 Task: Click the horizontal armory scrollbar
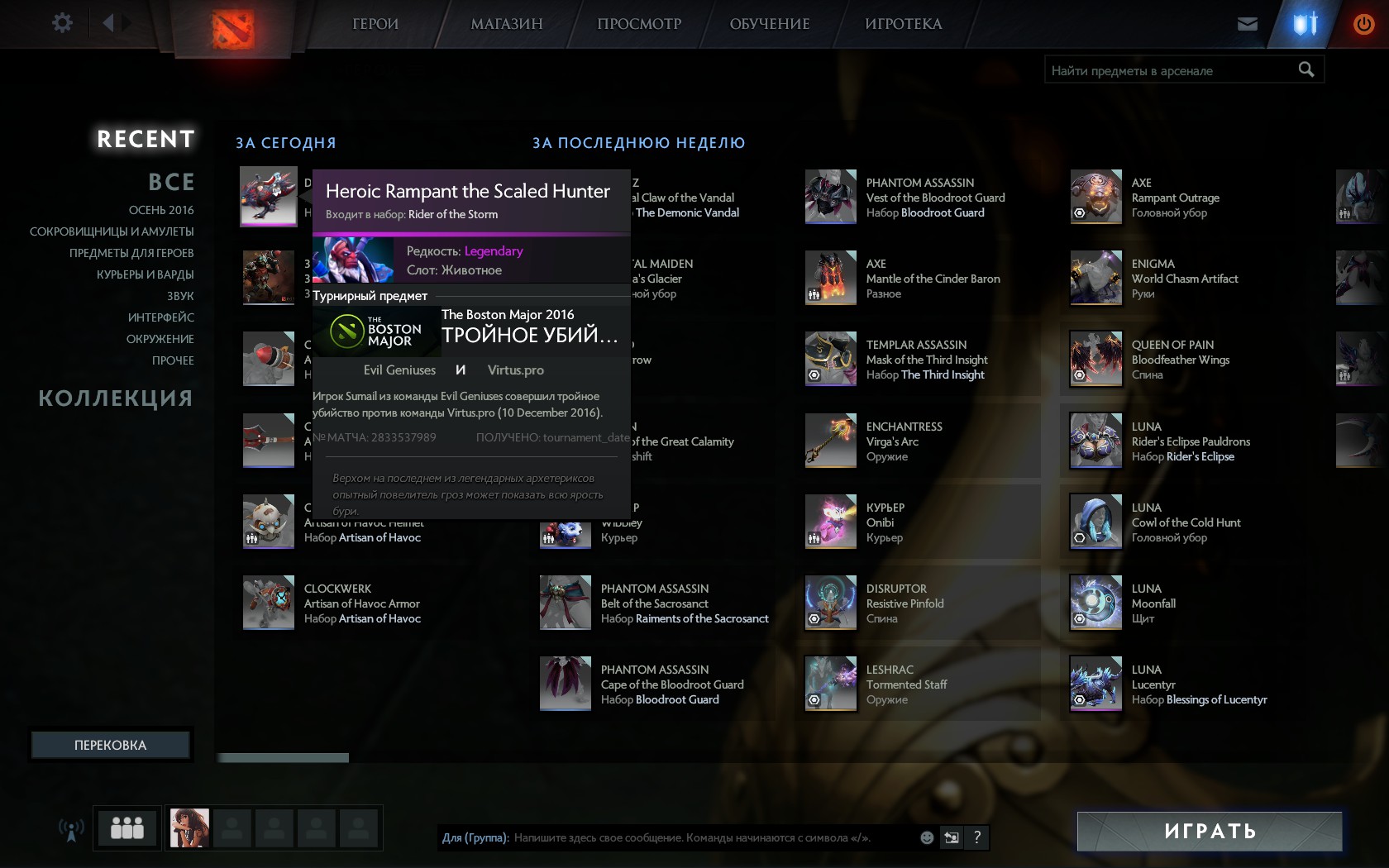(283, 758)
